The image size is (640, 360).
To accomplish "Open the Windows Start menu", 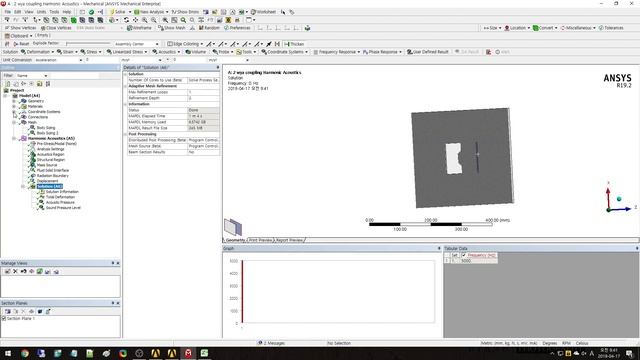I will pos(7,353).
